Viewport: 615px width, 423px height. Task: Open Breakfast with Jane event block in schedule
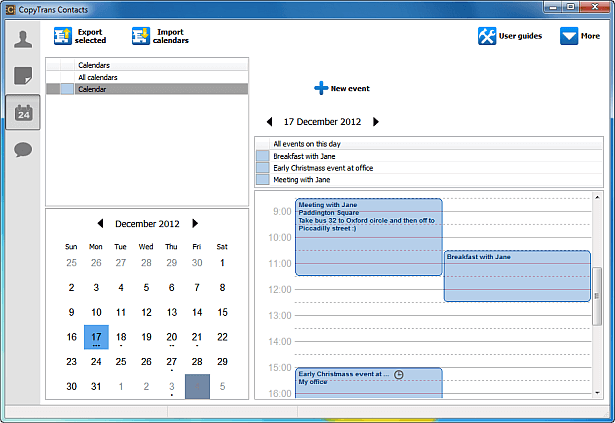pos(517,276)
